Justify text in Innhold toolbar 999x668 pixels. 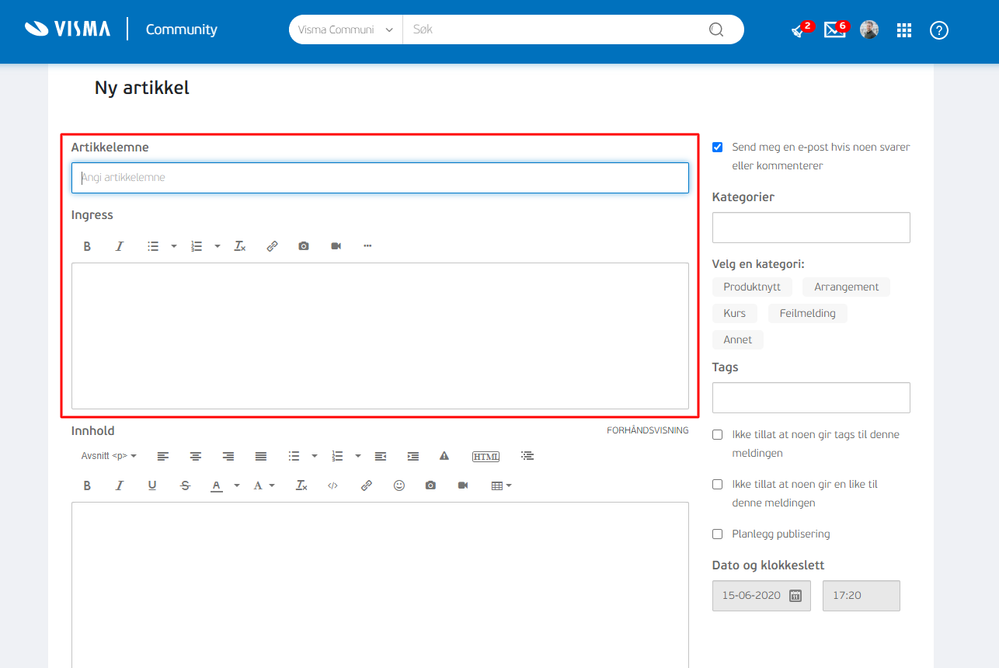[x=261, y=456]
